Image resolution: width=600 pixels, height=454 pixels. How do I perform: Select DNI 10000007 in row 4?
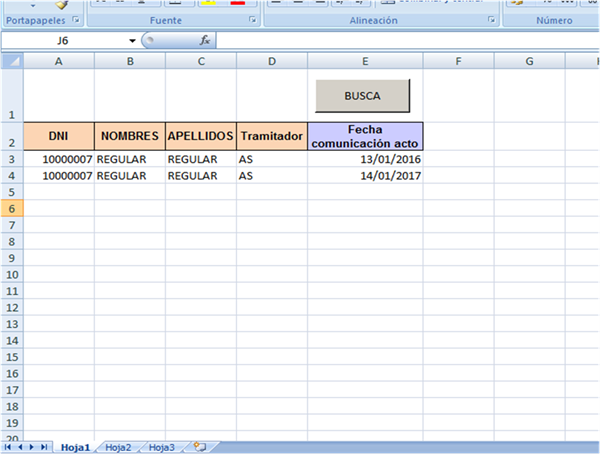(59, 176)
